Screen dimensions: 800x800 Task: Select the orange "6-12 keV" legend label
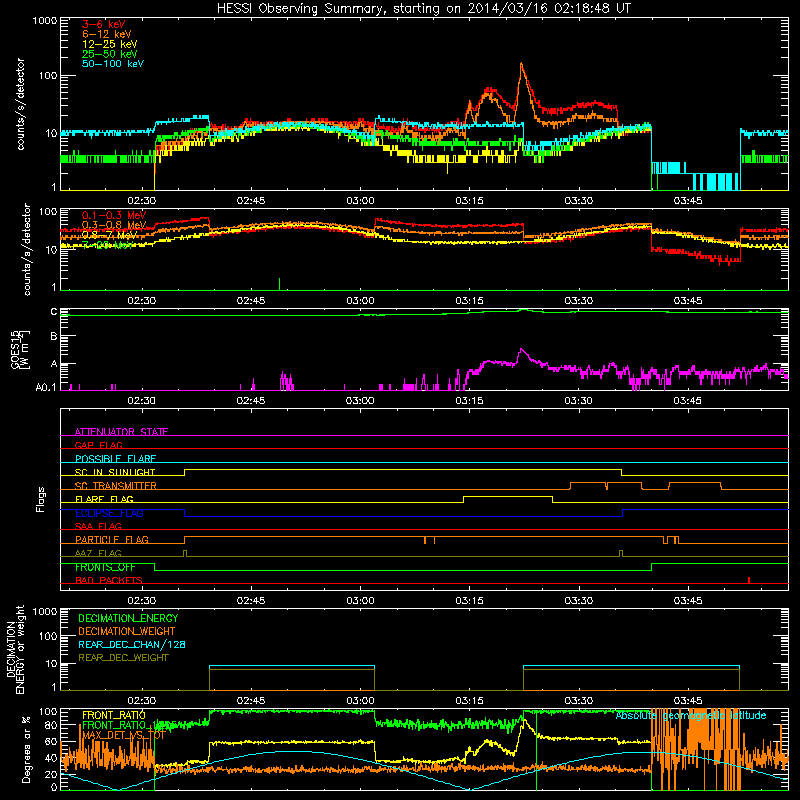107,34
